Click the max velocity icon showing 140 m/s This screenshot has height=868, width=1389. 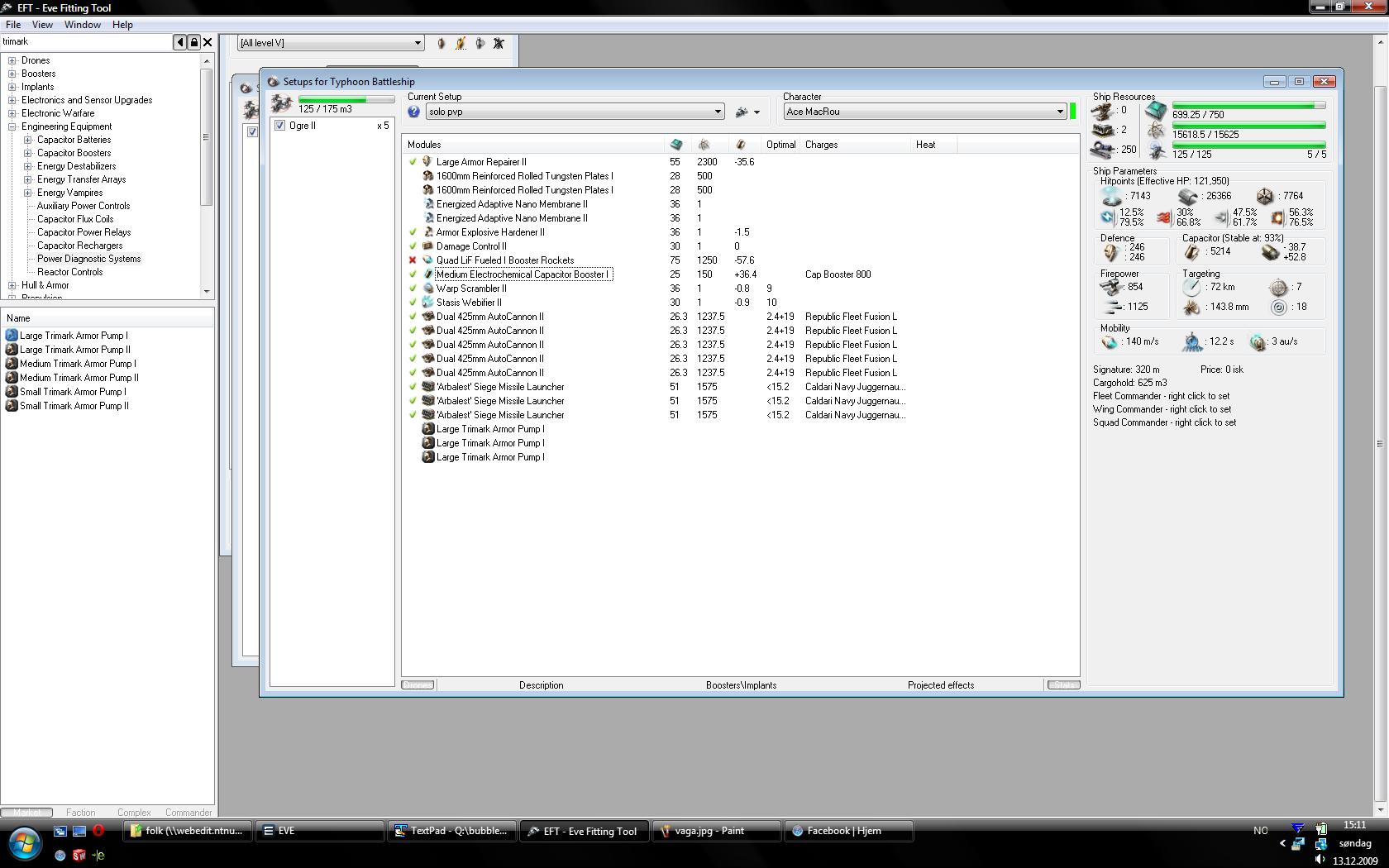coord(1109,341)
